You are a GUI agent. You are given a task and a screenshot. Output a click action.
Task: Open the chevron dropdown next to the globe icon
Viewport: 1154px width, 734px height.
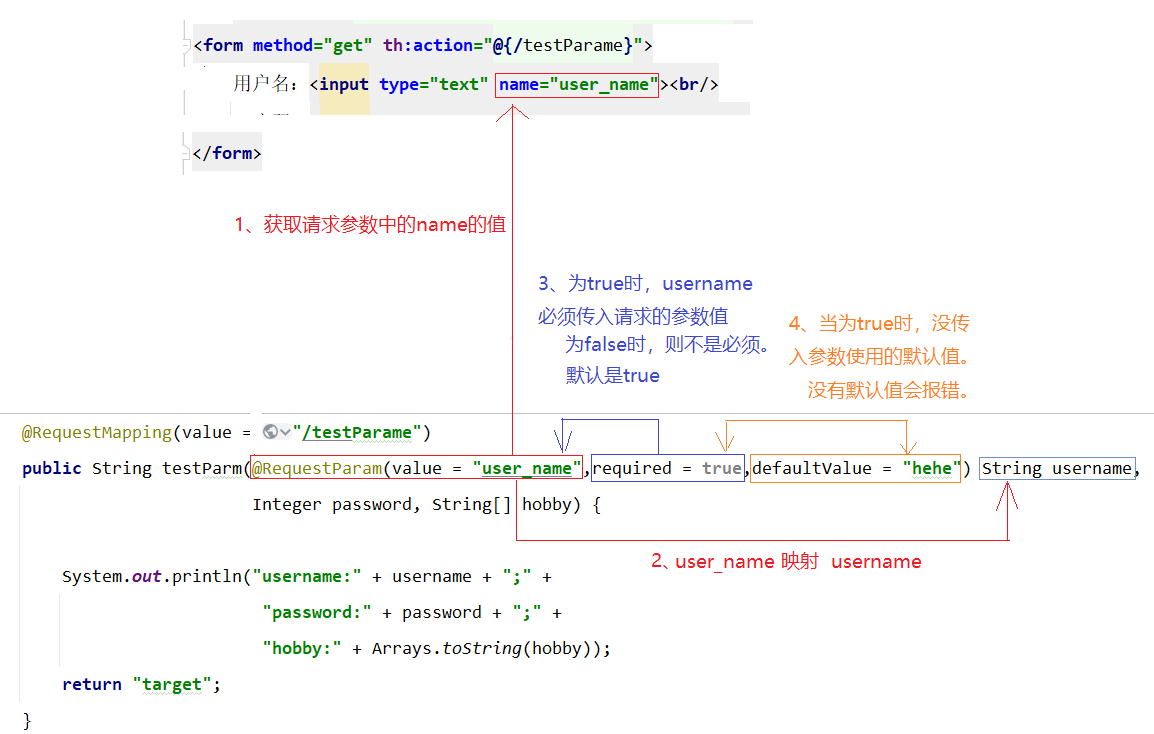click(285, 432)
